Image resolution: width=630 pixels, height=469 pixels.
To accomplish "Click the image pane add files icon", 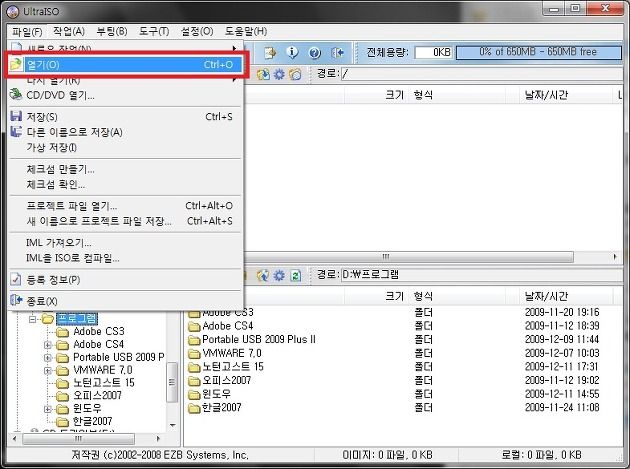I will 263,74.
